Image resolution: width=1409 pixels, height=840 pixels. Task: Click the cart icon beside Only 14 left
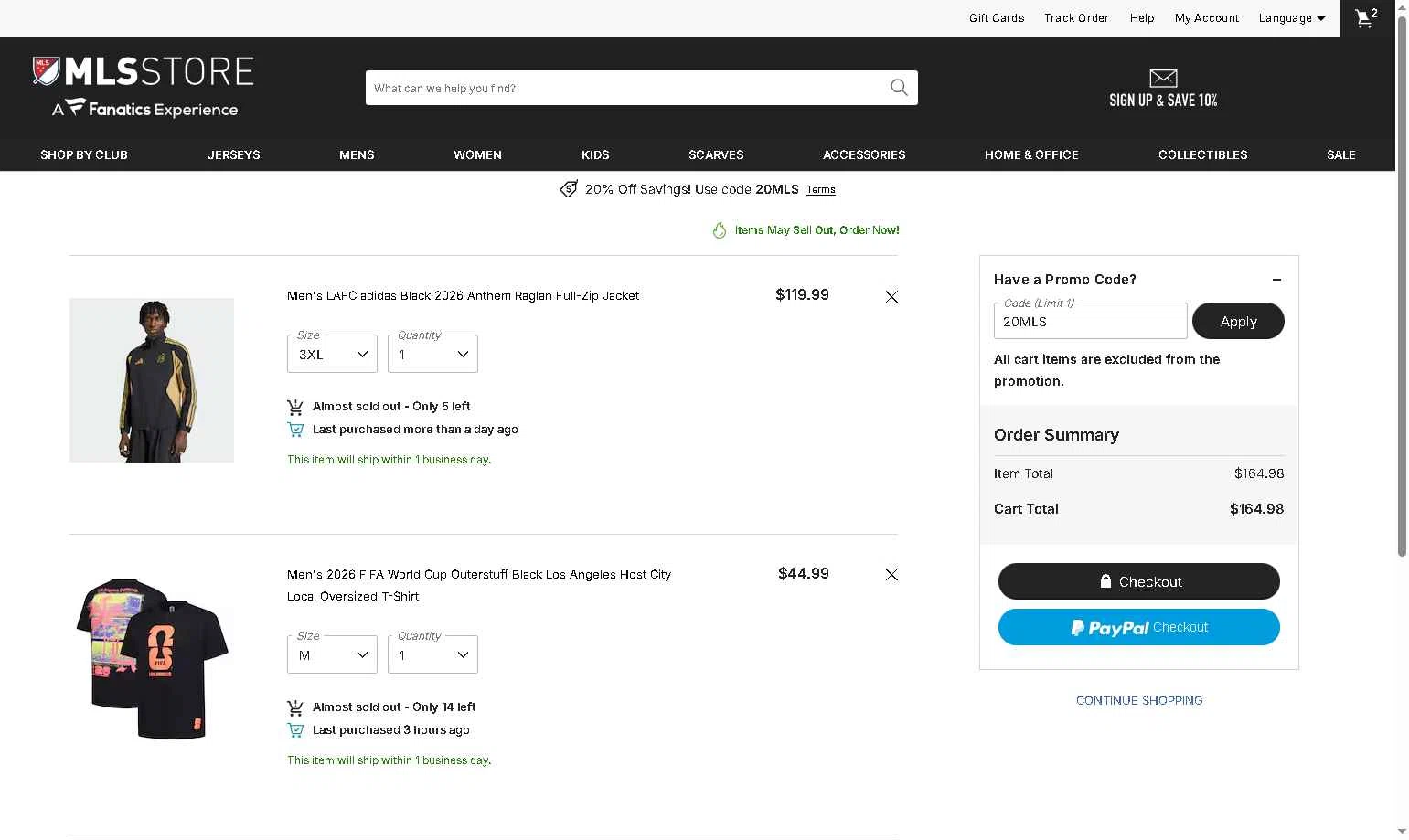(x=295, y=707)
